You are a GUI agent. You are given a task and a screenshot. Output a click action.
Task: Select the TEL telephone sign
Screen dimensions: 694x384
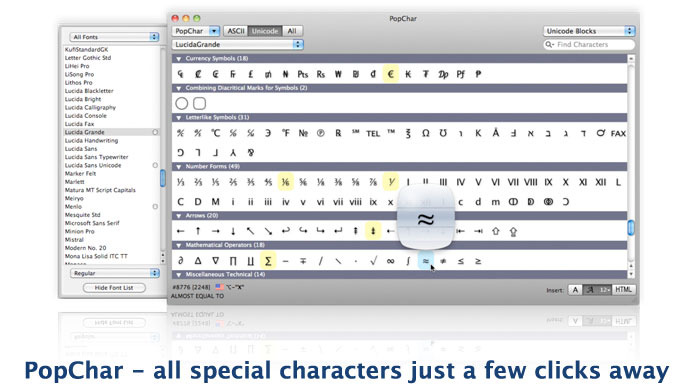373,134
